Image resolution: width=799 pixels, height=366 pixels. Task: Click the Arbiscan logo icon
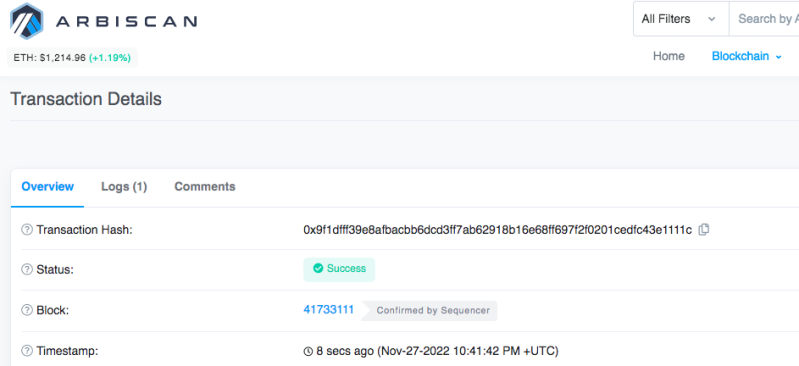27,21
